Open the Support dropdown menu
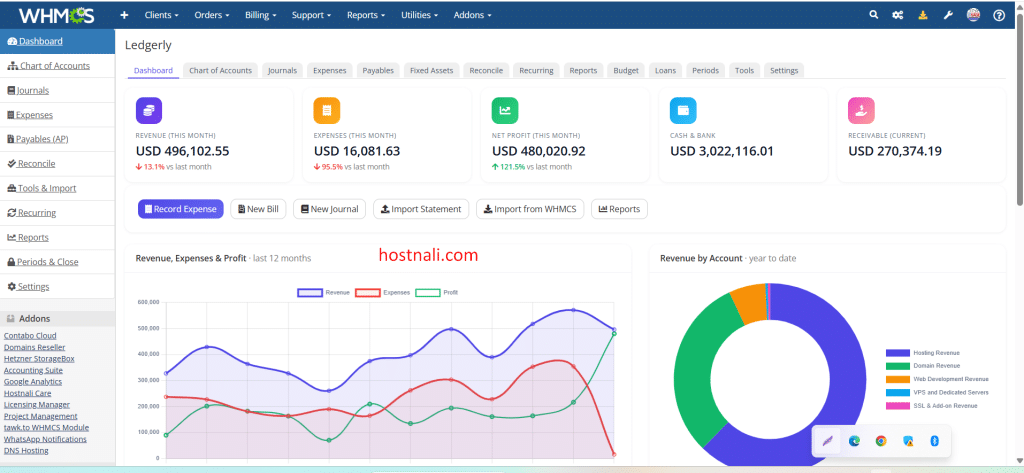Screen dimensions: 1024x473 pos(311,15)
